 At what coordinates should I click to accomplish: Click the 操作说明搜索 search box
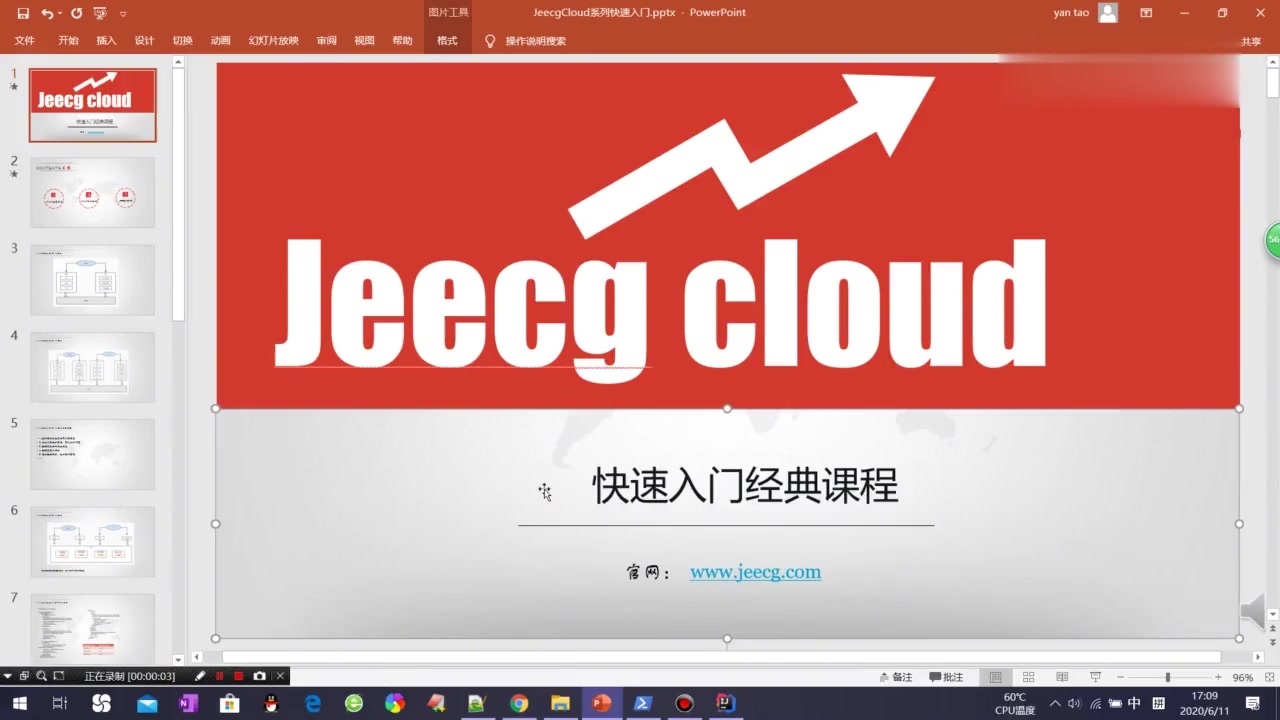pyautogui.click(x=535, y=41)
